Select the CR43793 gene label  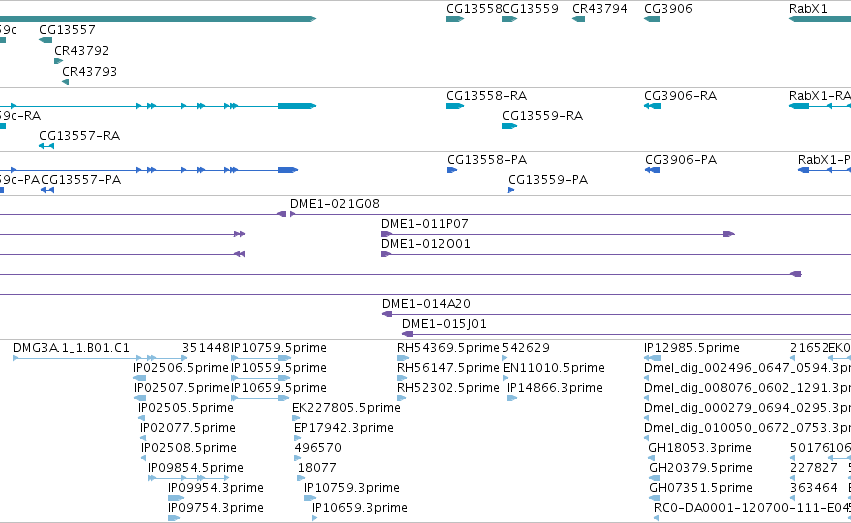pos(90,72)
